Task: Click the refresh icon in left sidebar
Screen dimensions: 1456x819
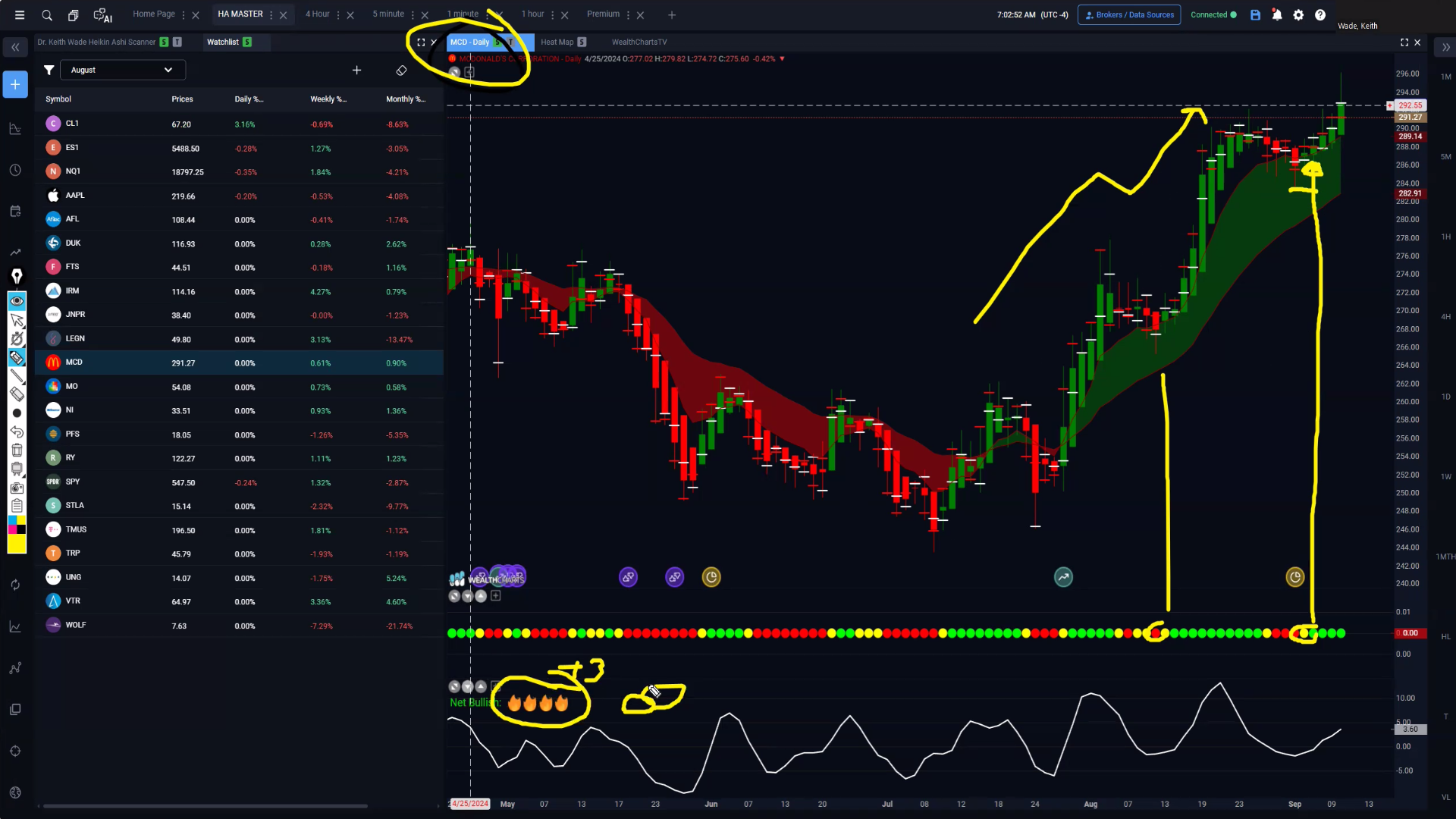Action: pos(15,585)
